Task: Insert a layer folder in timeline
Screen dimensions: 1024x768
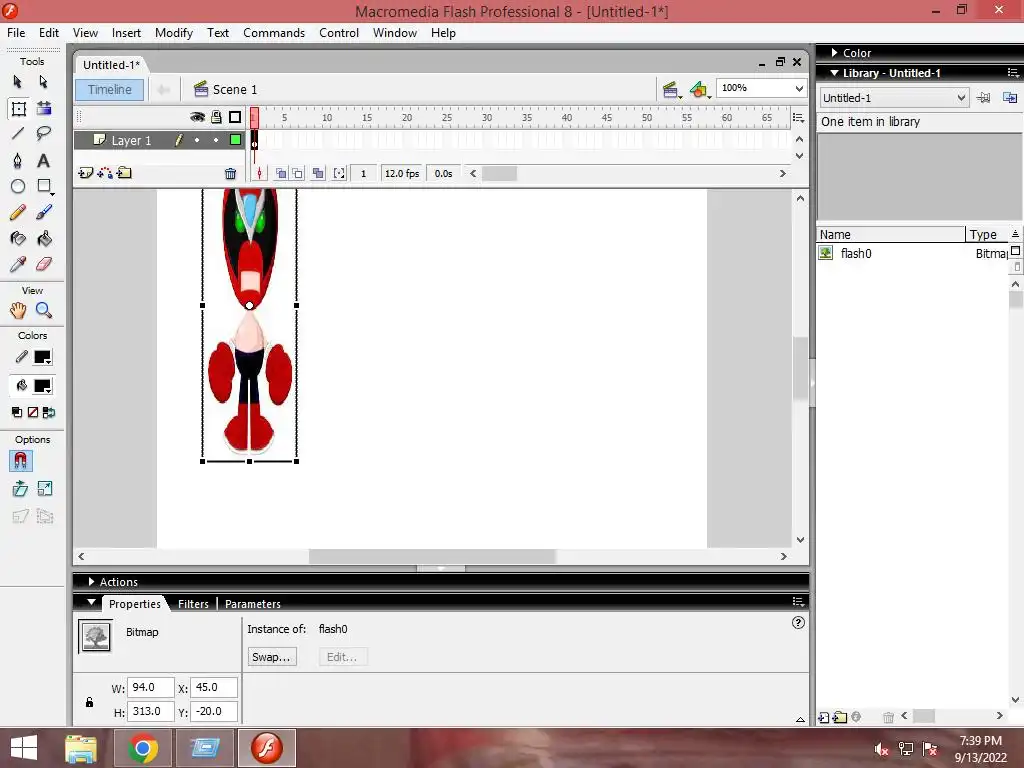Action: [x=124, y=173]
